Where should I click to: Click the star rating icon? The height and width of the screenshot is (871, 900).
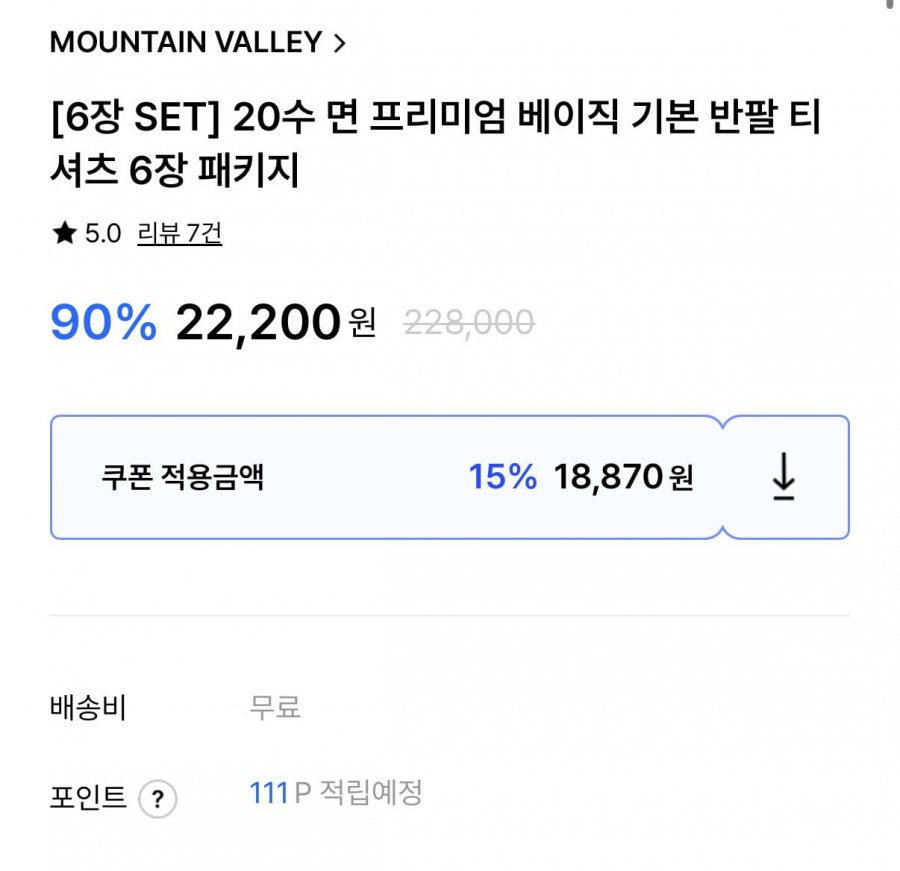[64, 234]
